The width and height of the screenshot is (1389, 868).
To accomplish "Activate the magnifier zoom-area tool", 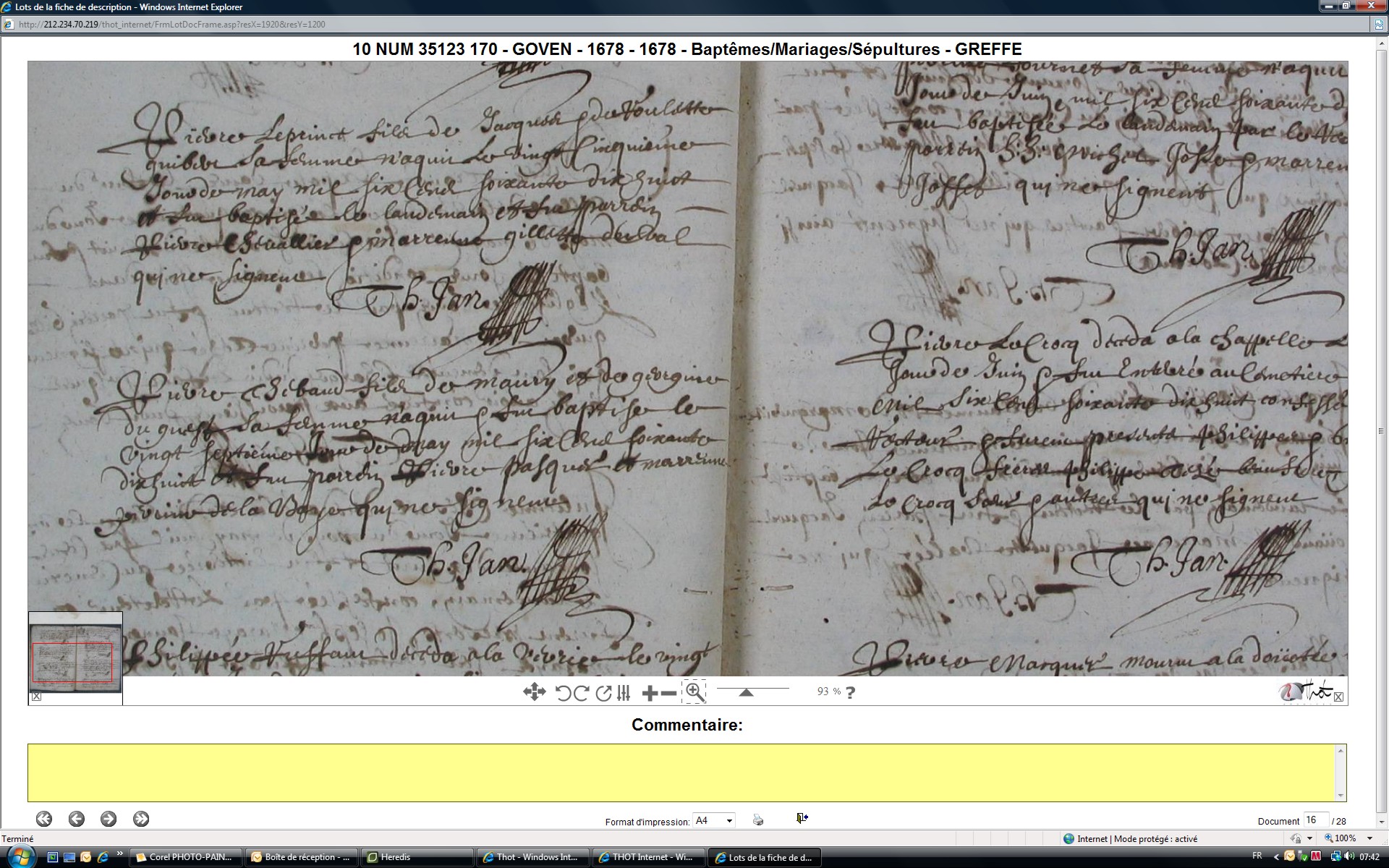I will coord(694,692).
